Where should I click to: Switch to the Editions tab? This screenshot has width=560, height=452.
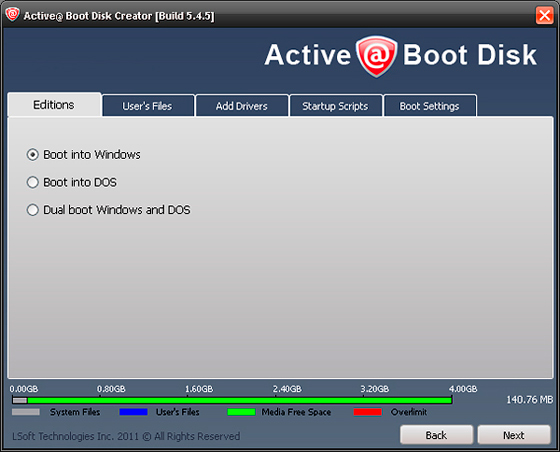54,105
